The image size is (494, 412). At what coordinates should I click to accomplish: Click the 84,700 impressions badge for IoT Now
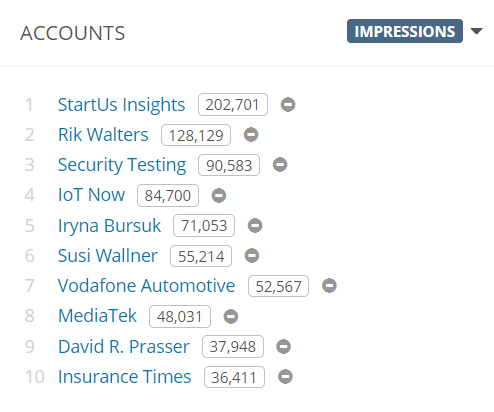[x=168, y=195]
